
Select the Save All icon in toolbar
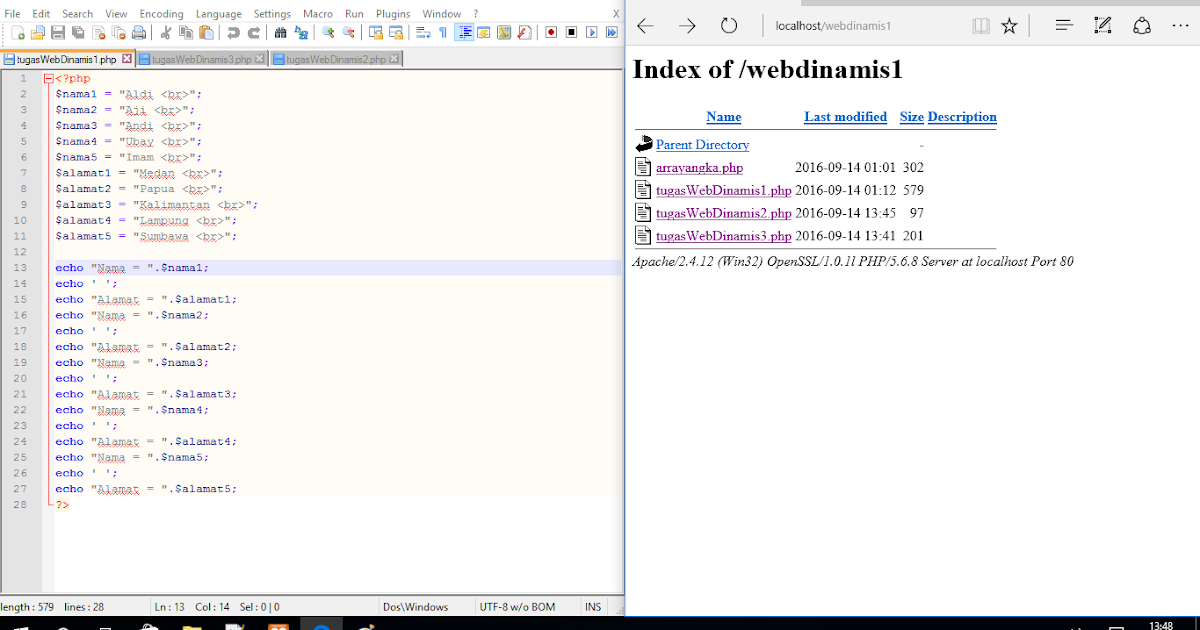[78, 33]
